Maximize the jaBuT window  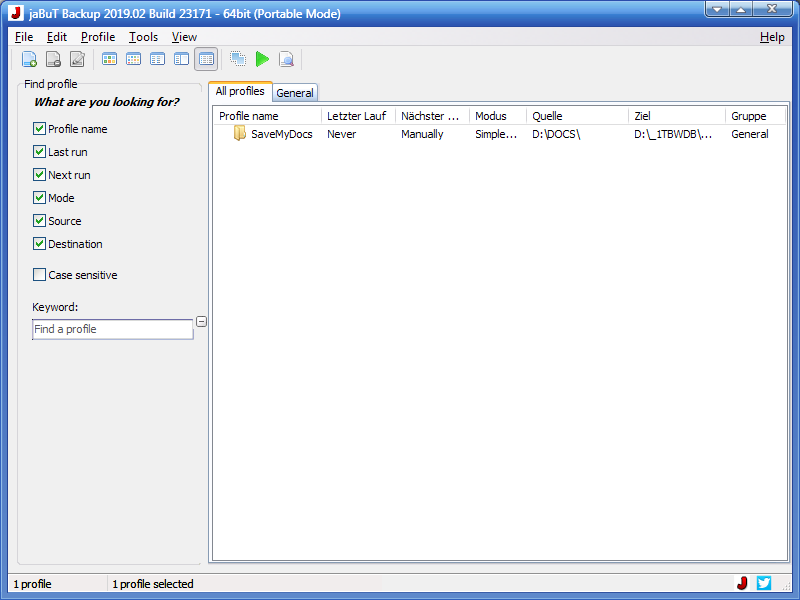pyautogui.click(x=741, y=9)
